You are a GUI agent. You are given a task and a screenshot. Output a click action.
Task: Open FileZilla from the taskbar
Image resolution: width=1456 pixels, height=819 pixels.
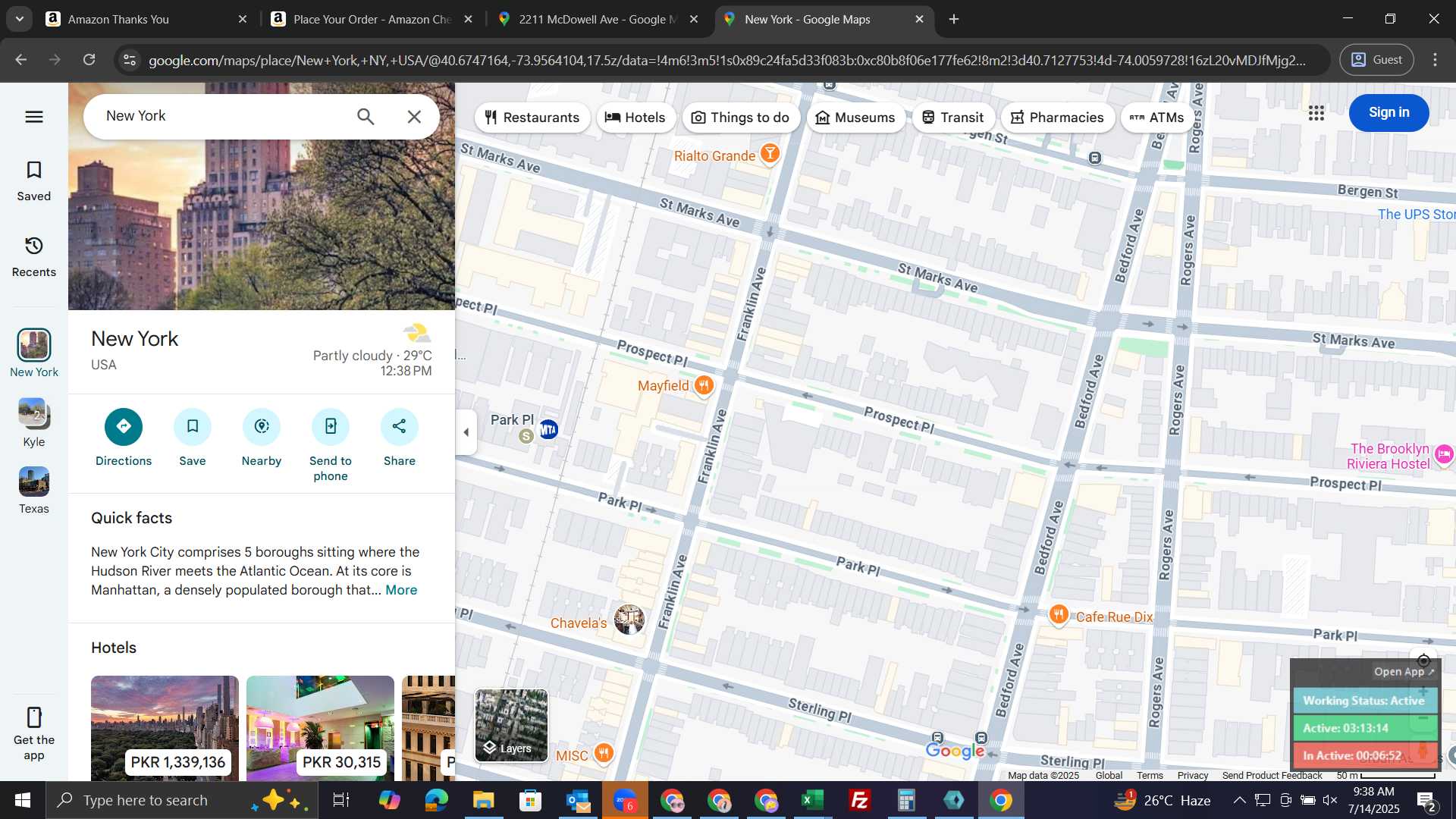pos(860,800)
